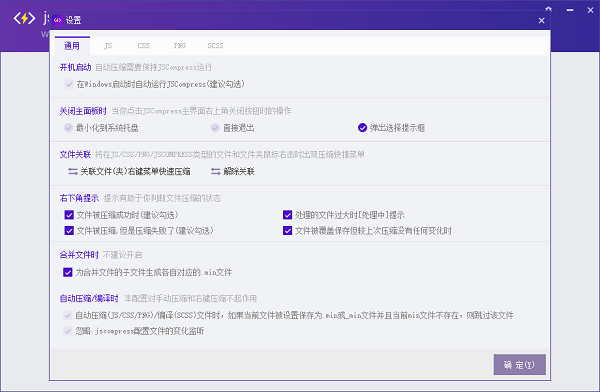Click the 文件关联 section heading
Viewport: 600px width, 392px height.
pyautogui.click(x=75, y=154)
